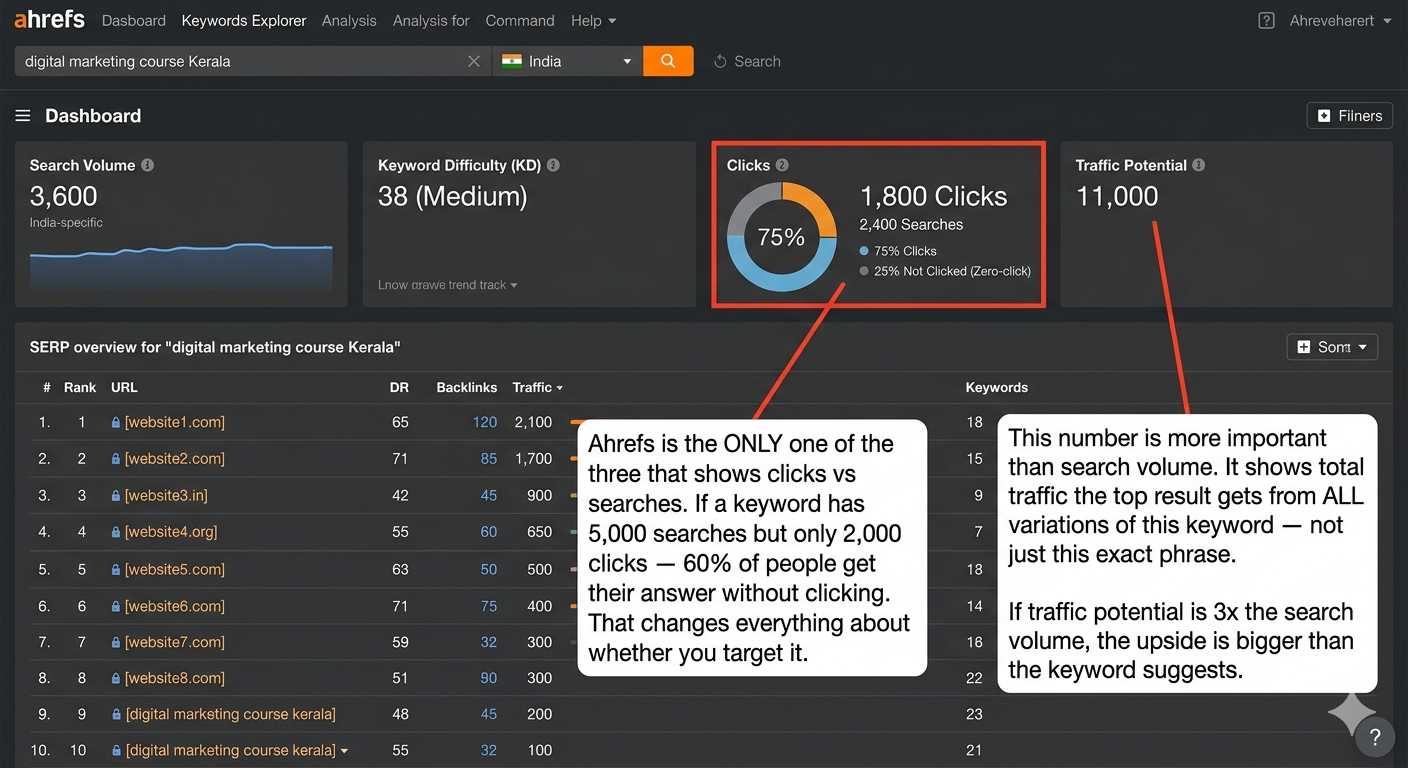
Task: Expand the Help menu
Action: click(x=593, y=20)
